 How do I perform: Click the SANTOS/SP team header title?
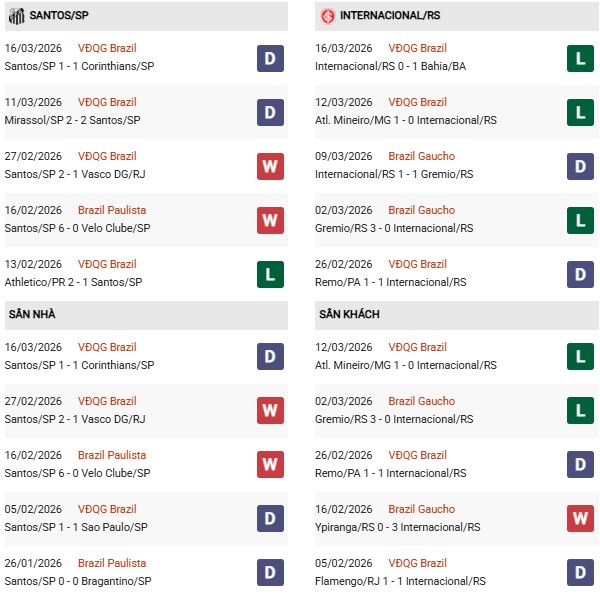[56, 16]
